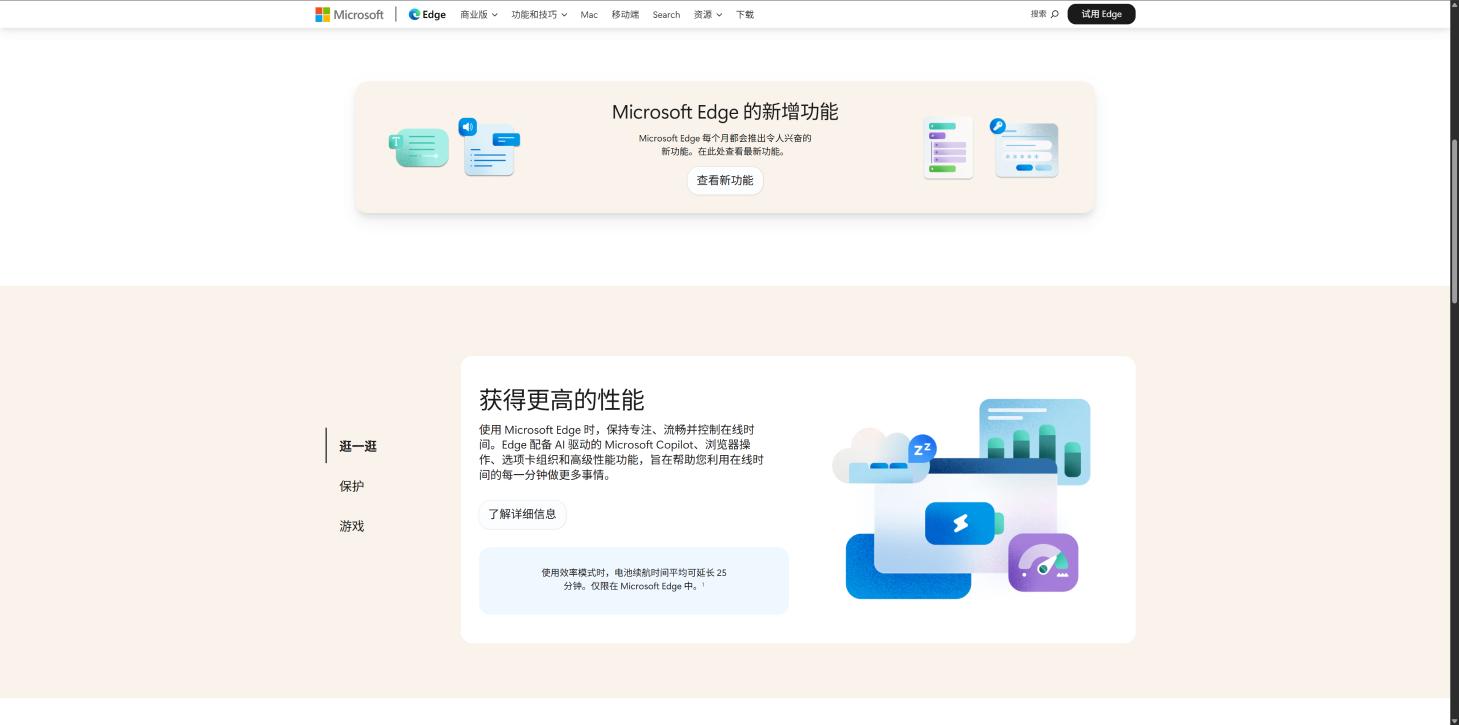1459x725 pixels.
Task: Click the 了解详细信息 button
Action: pyautogui.click(x=522, y=514)
